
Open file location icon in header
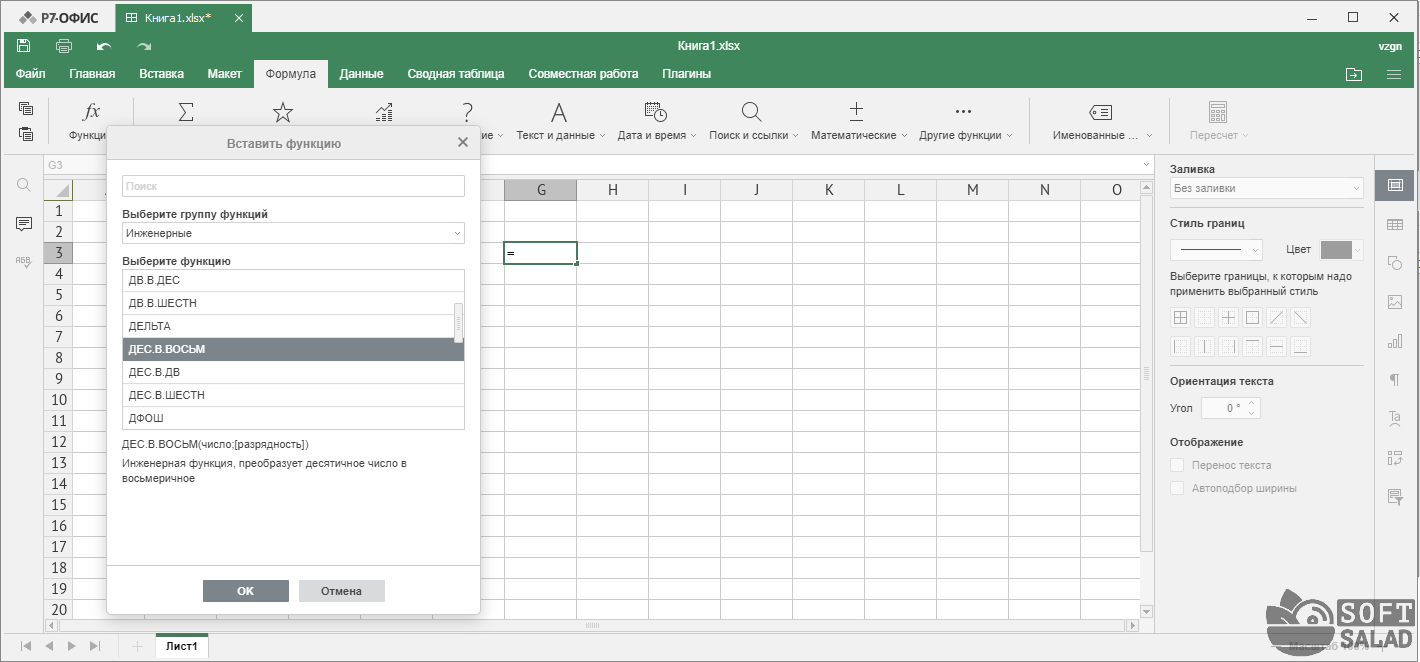point(1354,74)
